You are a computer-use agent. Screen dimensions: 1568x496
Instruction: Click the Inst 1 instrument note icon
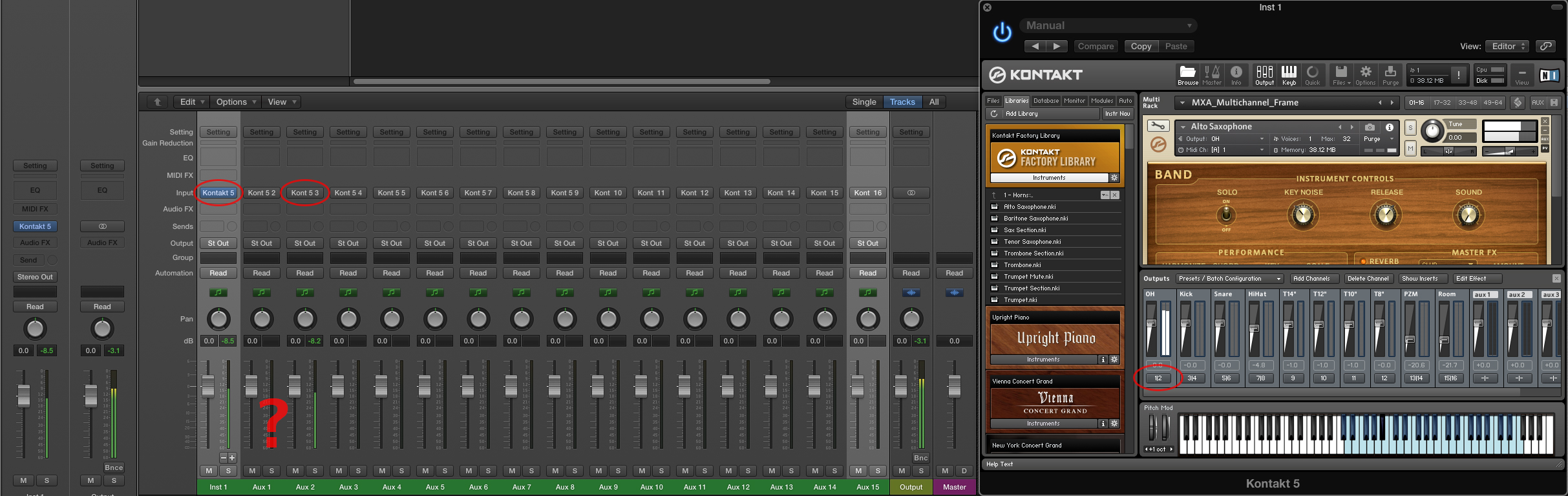pos(218,293)
